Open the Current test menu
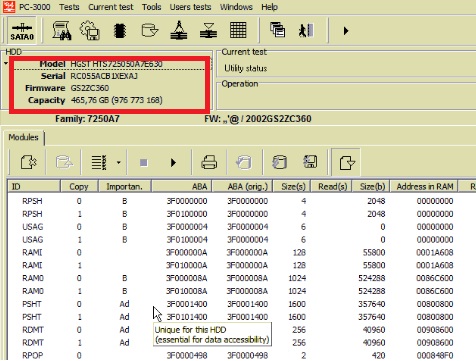 pos(111,7)
